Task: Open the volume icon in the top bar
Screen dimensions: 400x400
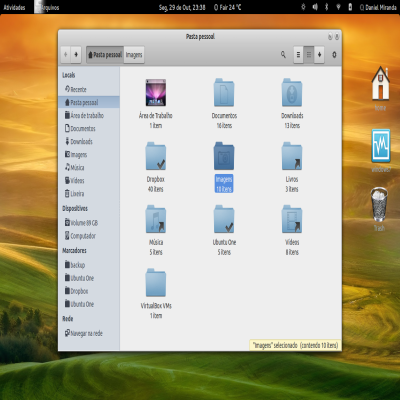Action: click(315, 7)
